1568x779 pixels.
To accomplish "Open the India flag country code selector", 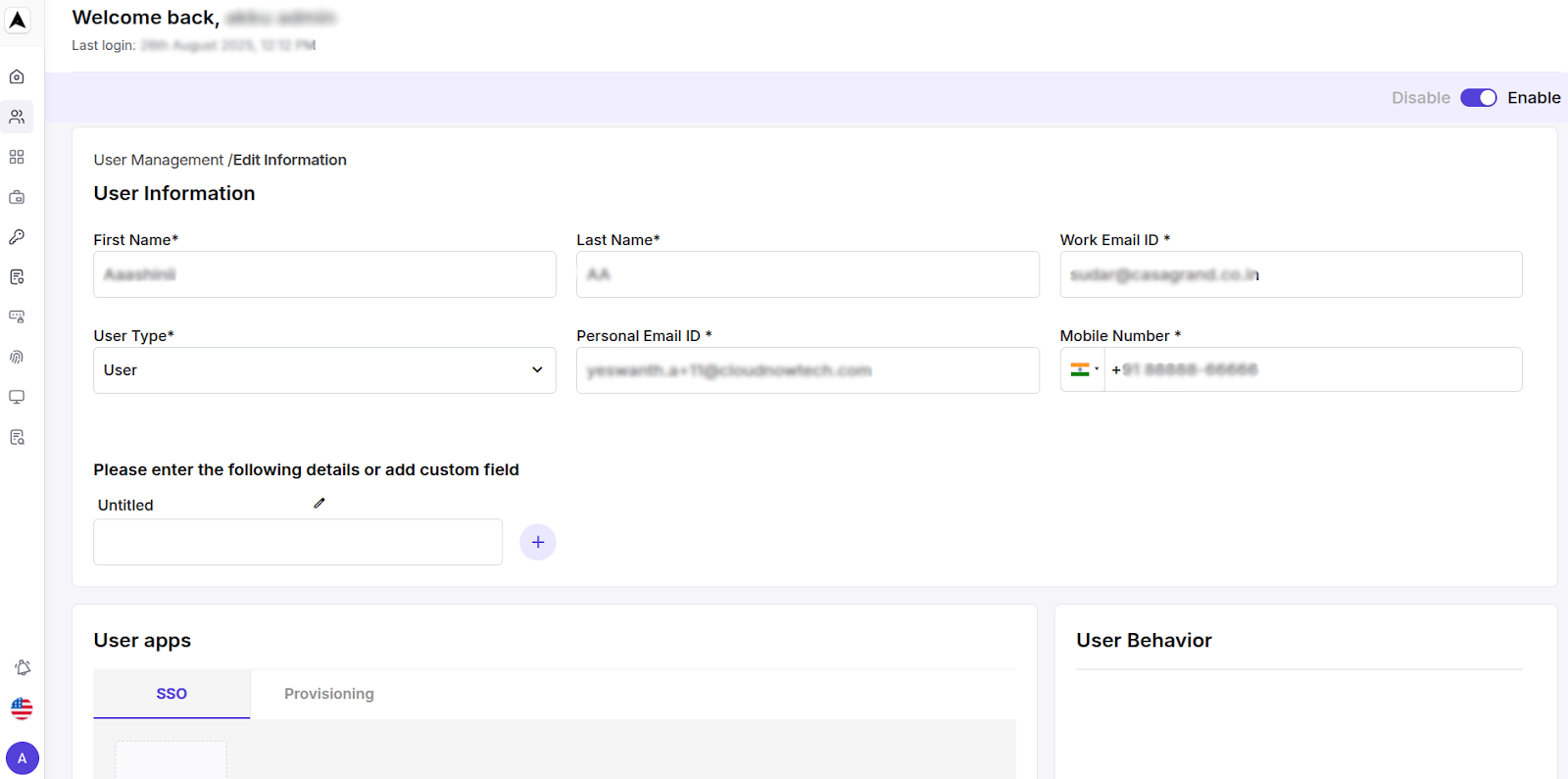I will (1084, 369).
